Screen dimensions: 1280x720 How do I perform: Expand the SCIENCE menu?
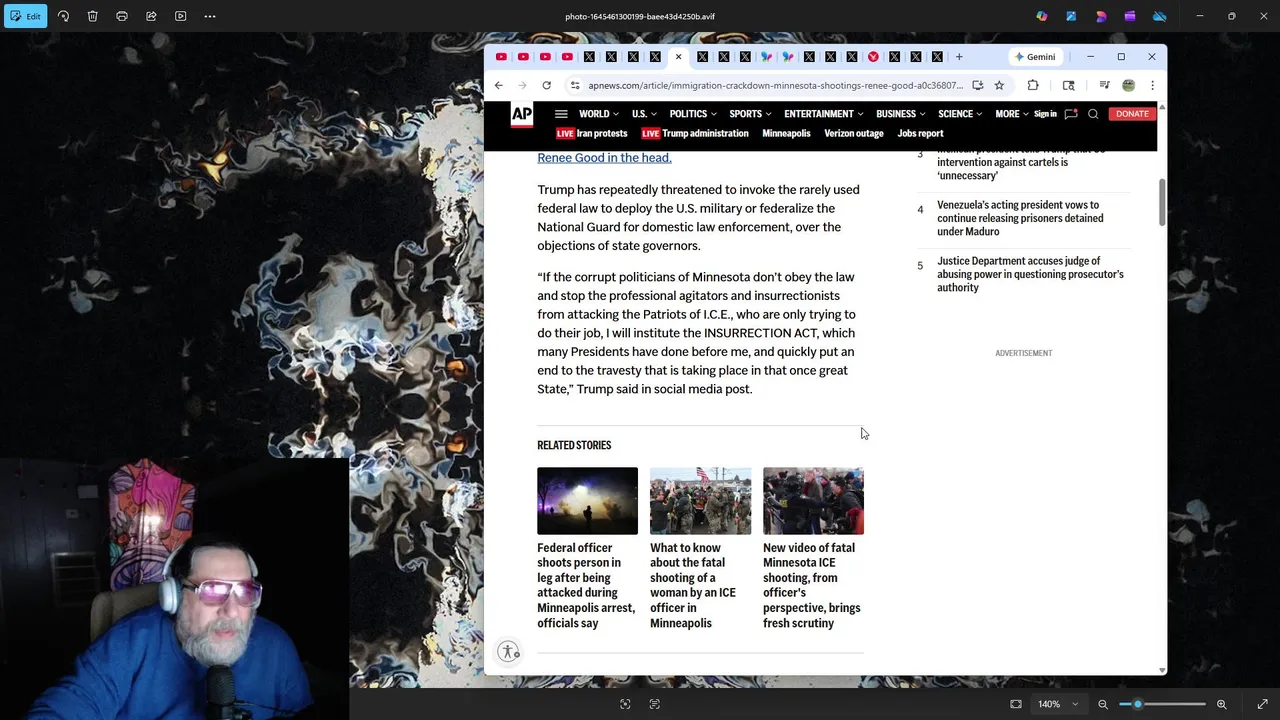pos(959,114)
